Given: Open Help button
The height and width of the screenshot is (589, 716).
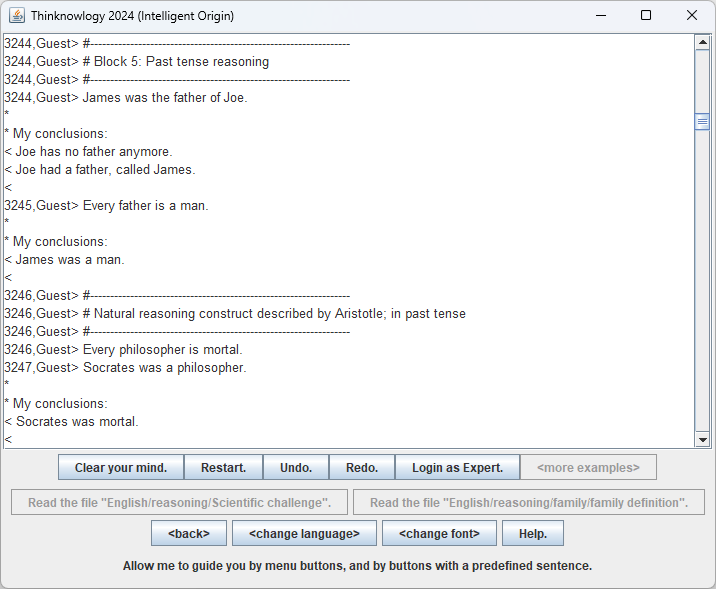Looking at the screenshot, I should (533, 533).
